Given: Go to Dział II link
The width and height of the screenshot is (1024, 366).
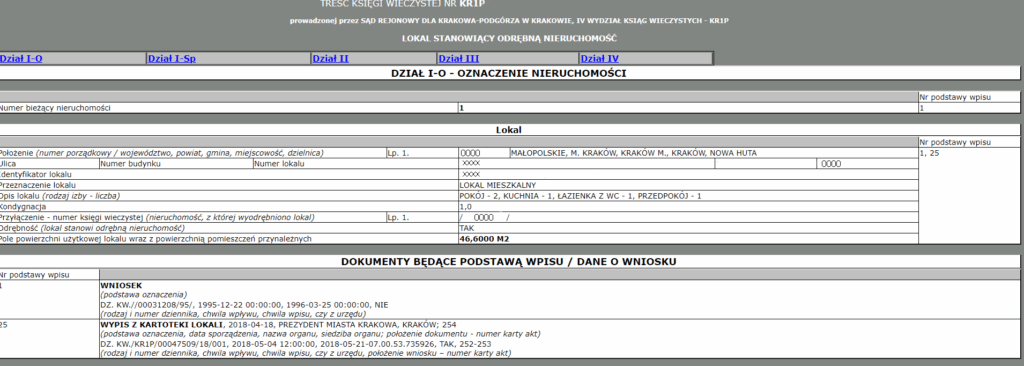Looking at the screenshot, I should point(330,59).
